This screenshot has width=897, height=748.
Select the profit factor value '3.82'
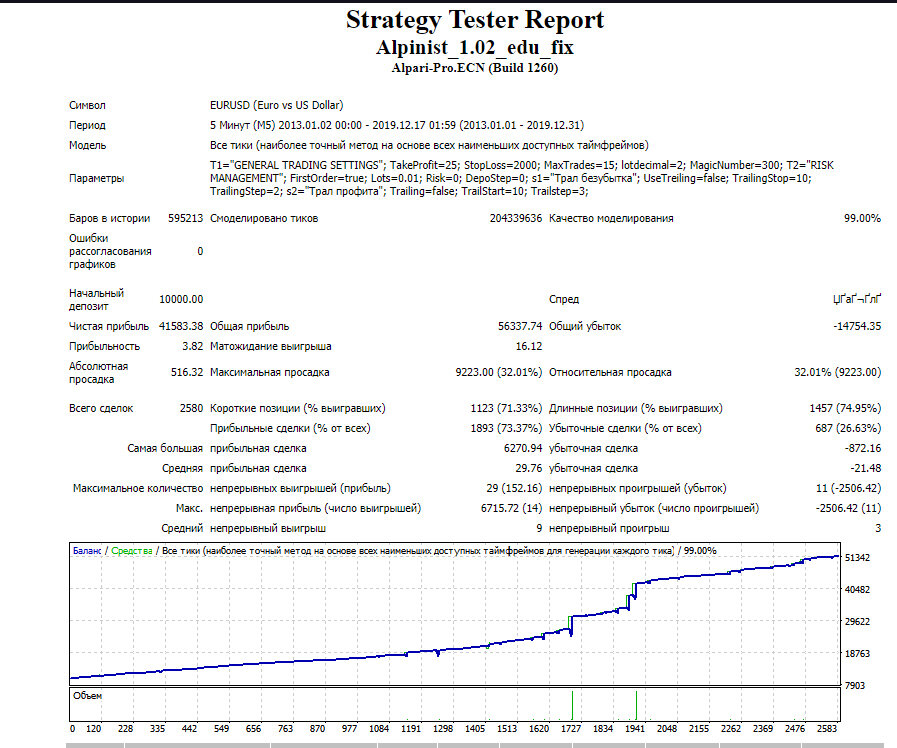192,347
